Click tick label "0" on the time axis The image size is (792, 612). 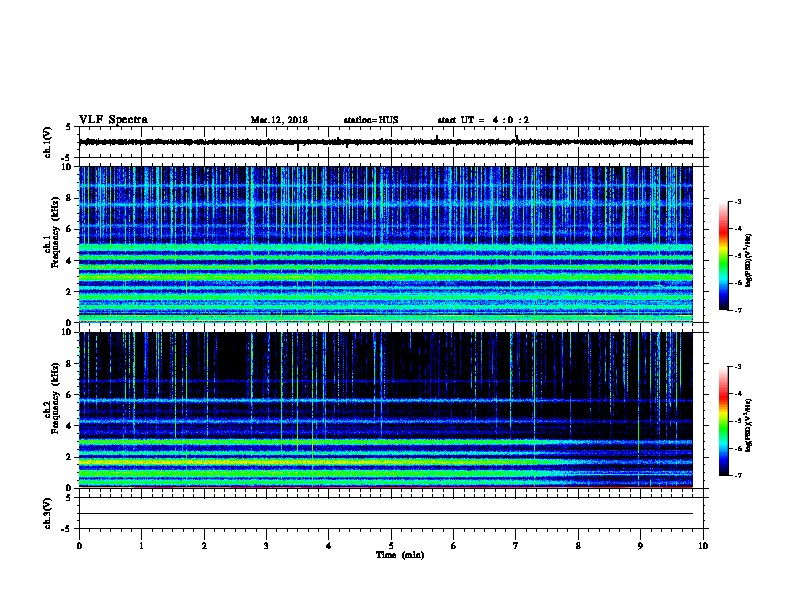(79, 545)
